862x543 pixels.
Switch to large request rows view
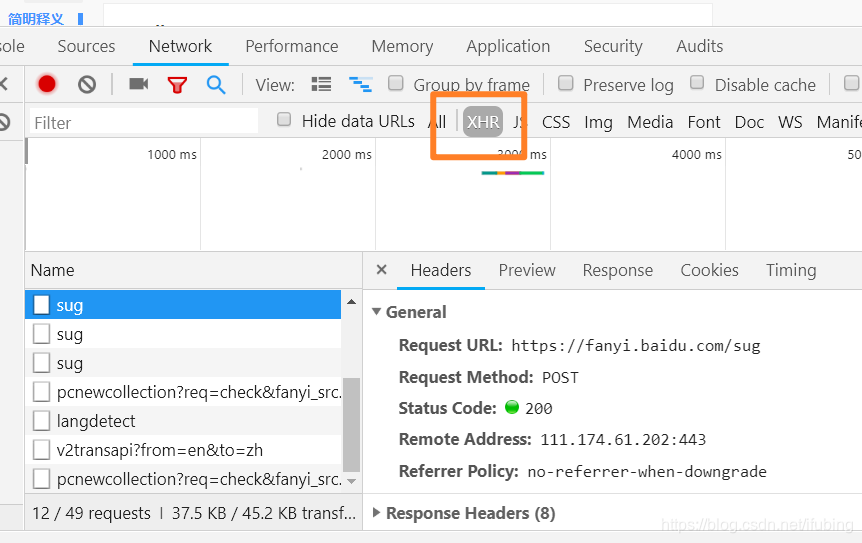pyautogui.click(x=321, y=84)
